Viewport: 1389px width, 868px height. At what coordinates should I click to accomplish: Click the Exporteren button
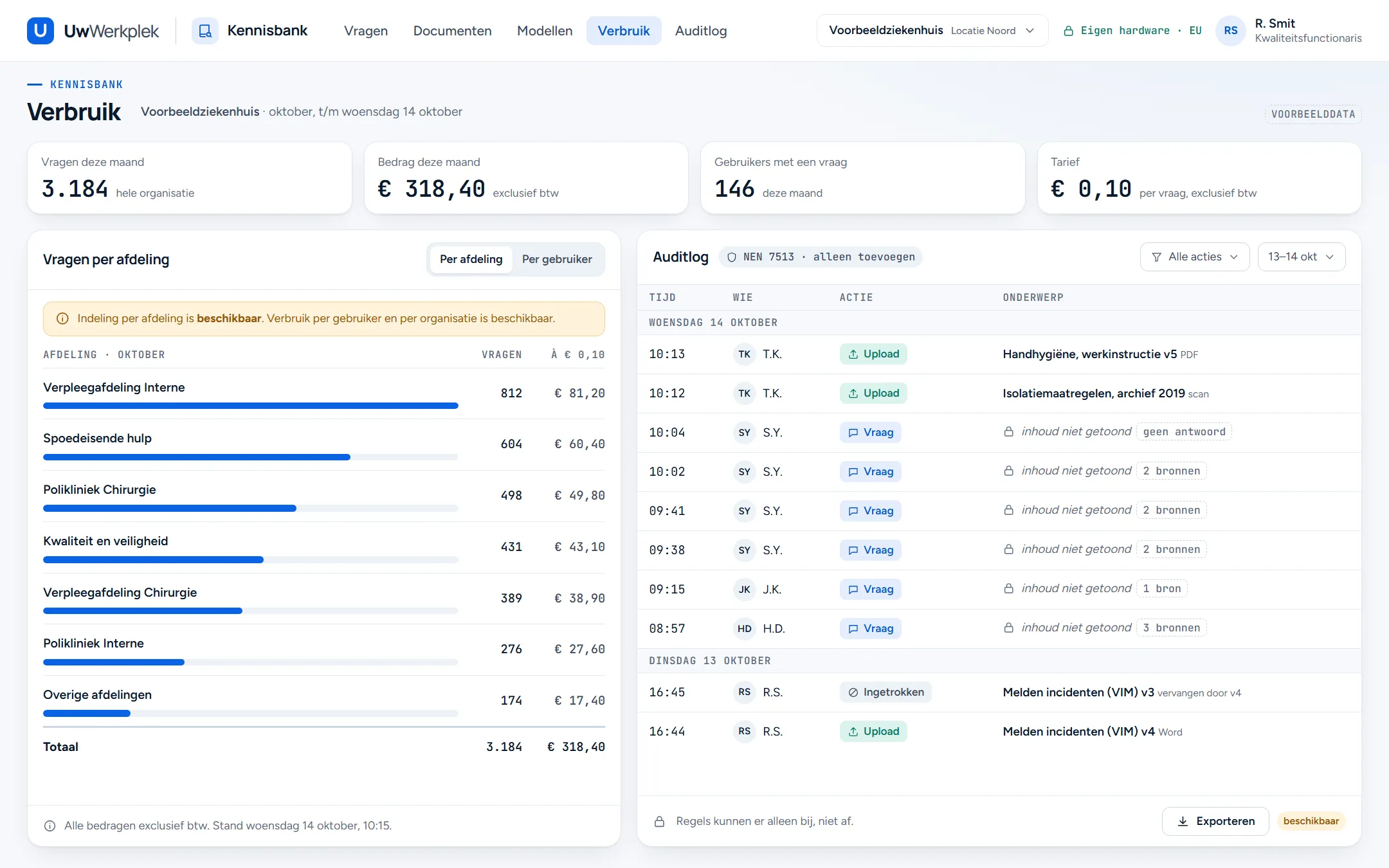(1215, 822)
